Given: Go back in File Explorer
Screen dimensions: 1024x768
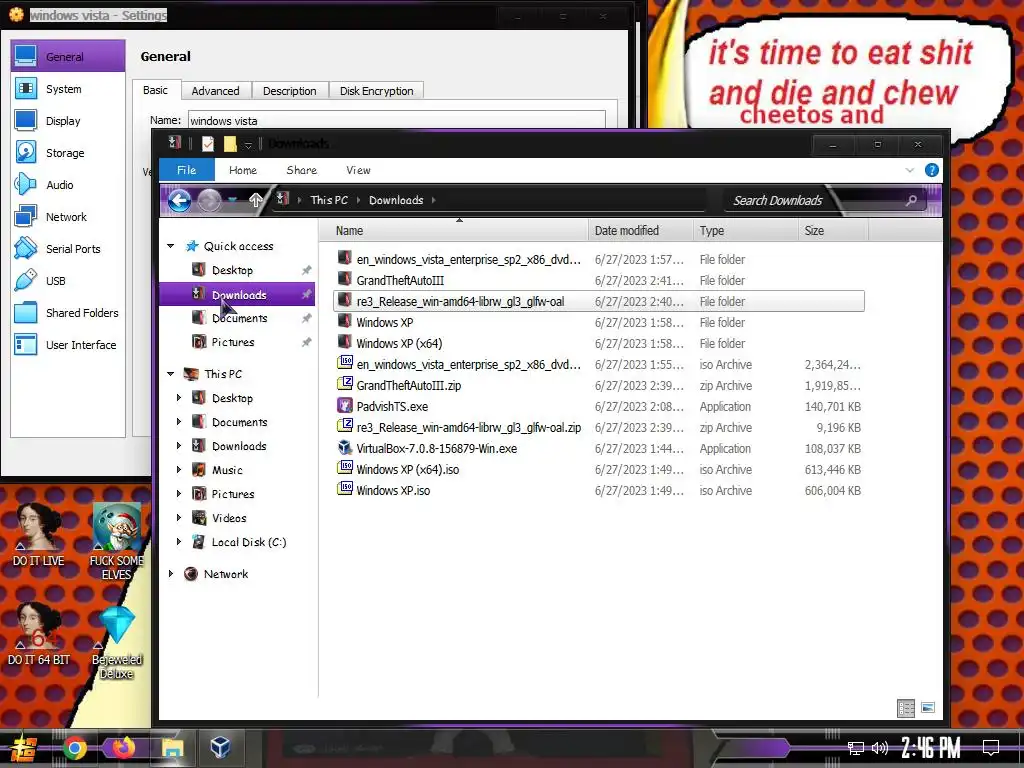Looking at the screenshot, I should pos(180,200).
